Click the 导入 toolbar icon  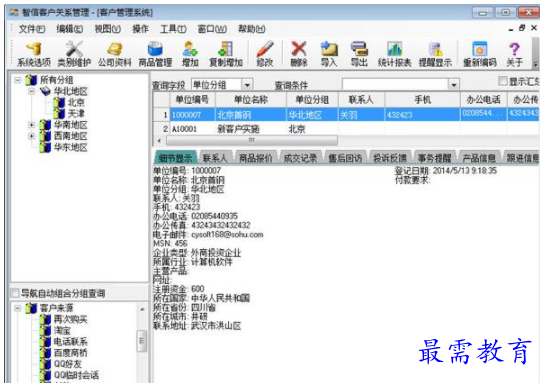click(329, 54)
